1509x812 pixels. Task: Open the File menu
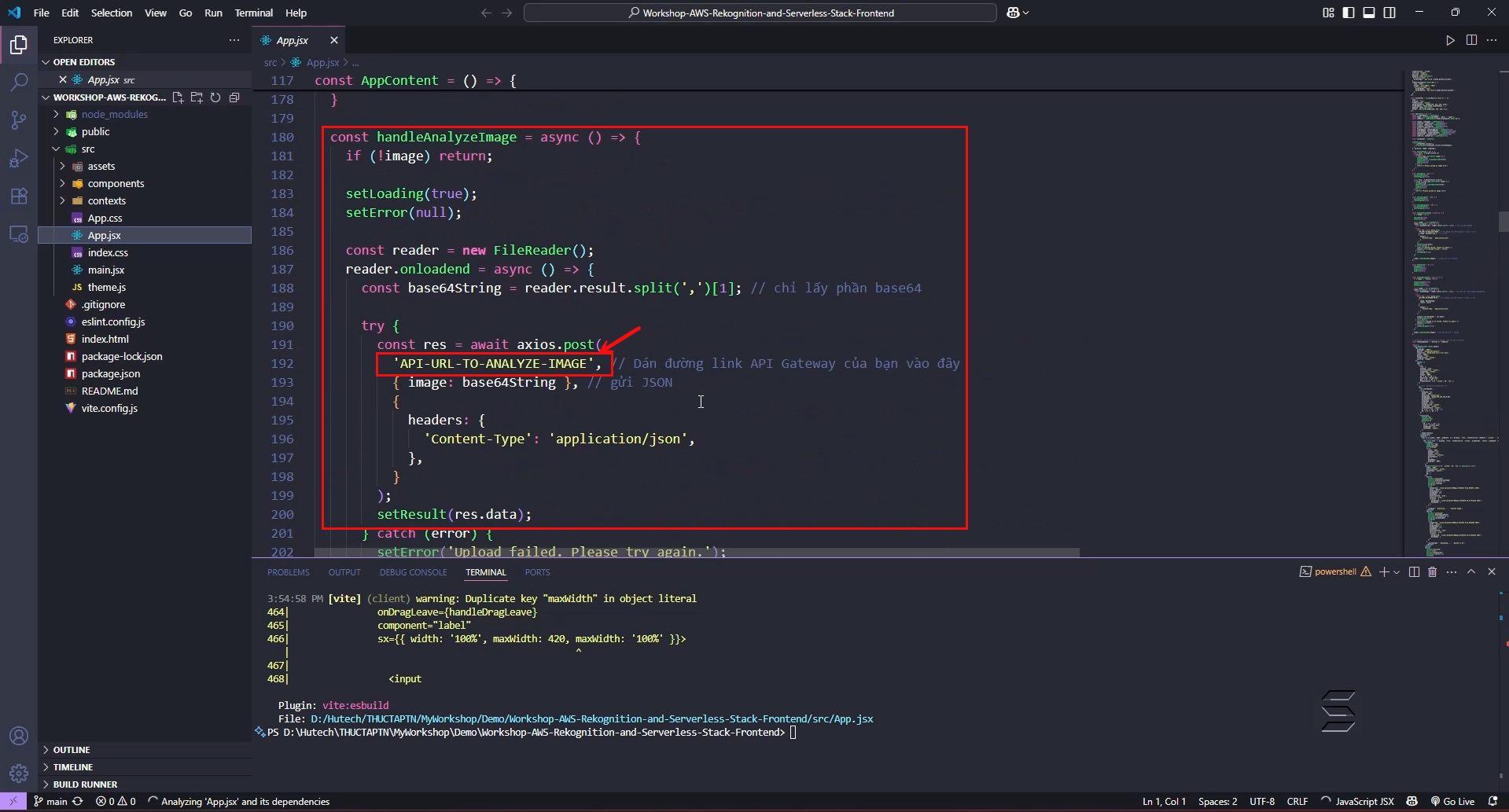coord(42,13)
